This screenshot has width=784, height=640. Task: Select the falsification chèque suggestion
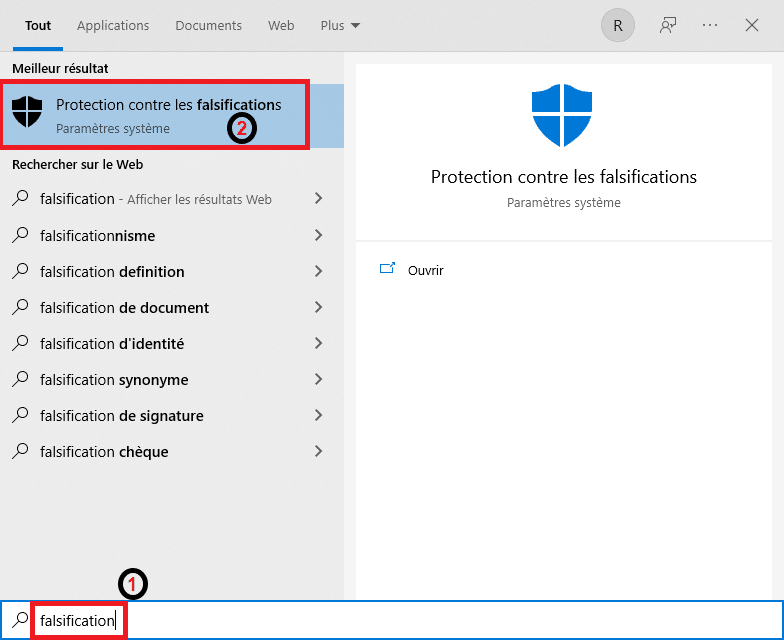(x=172, y=451)
